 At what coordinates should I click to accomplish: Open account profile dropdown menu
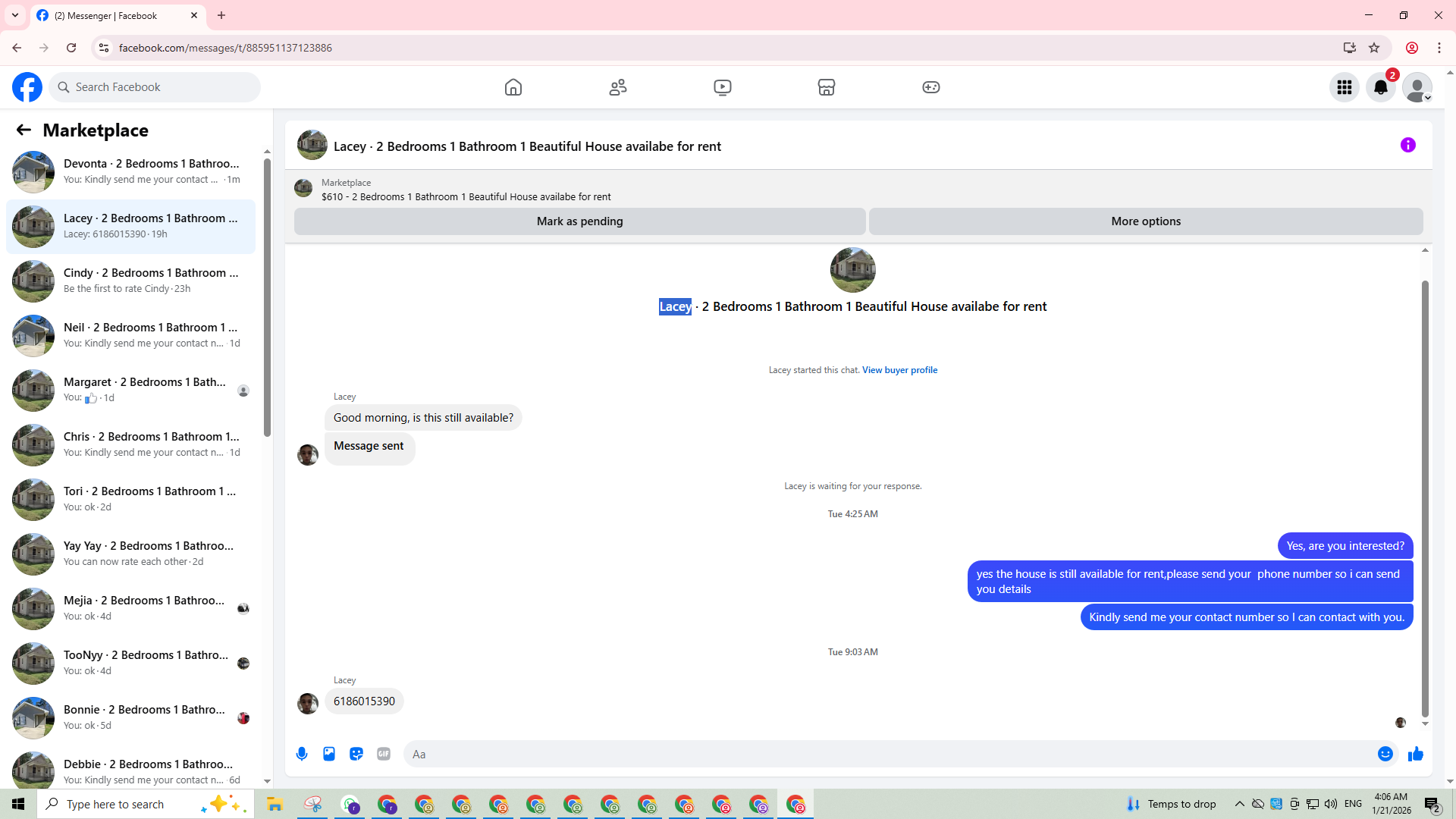tap(1417, 87)
